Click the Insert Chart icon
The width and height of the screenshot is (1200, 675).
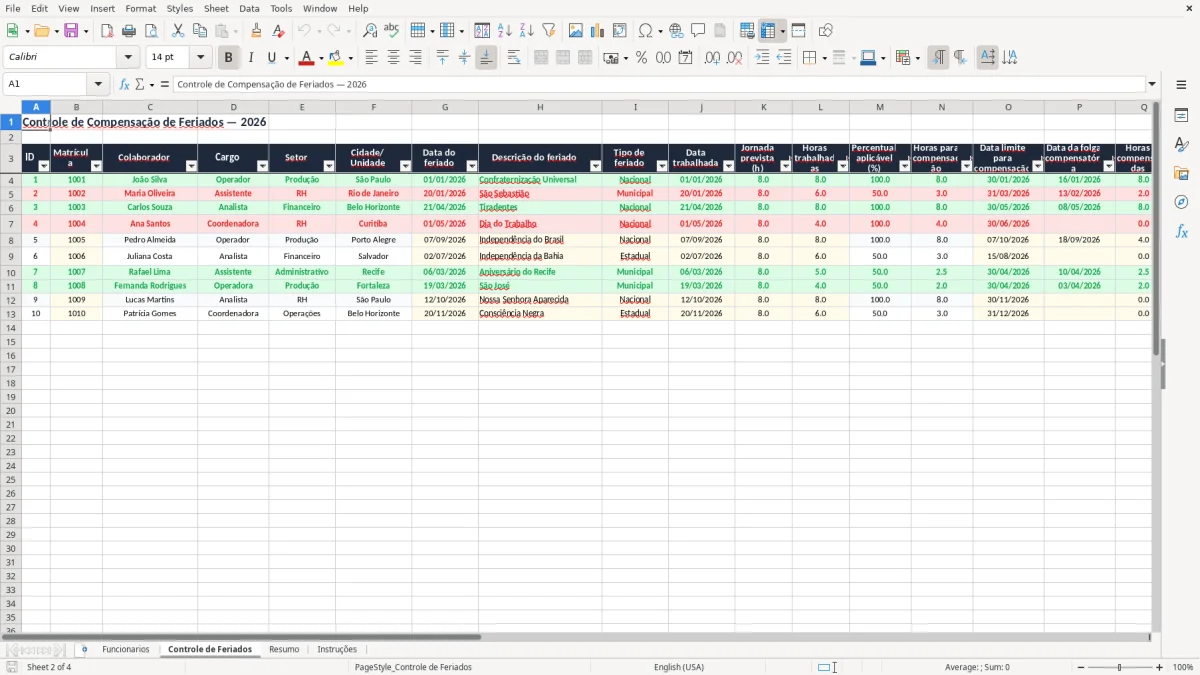[598, 31]
